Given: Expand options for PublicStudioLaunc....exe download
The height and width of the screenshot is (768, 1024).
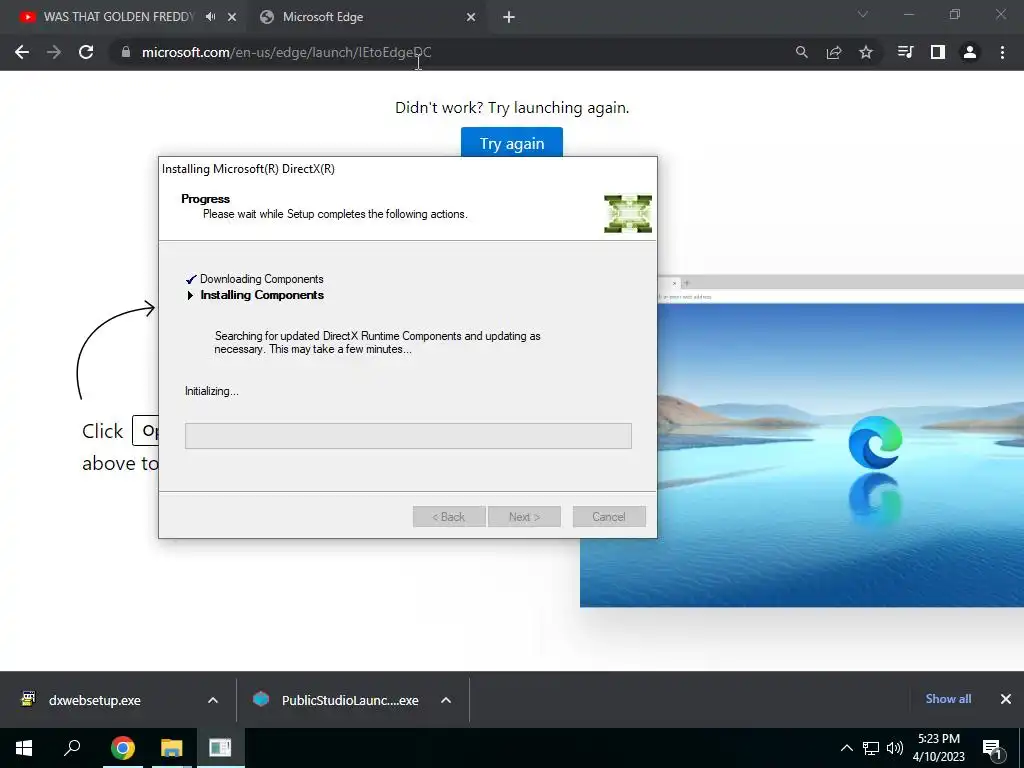Looking at the screenshot, I should [446, 700].
